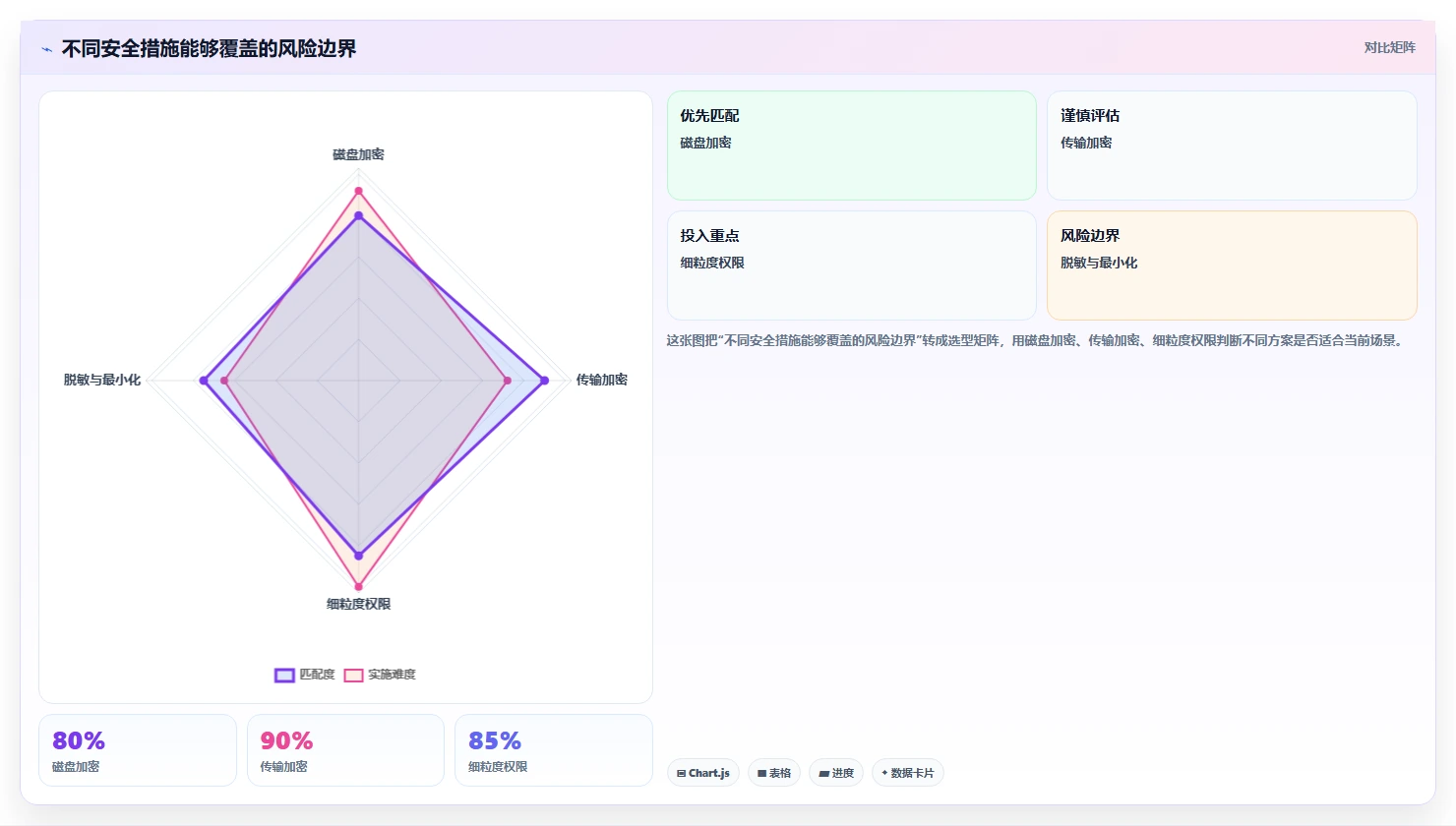This screenshot has height=826, width=1456.
Task: Open the 优先匹配 card
Action: pos(852,146)
